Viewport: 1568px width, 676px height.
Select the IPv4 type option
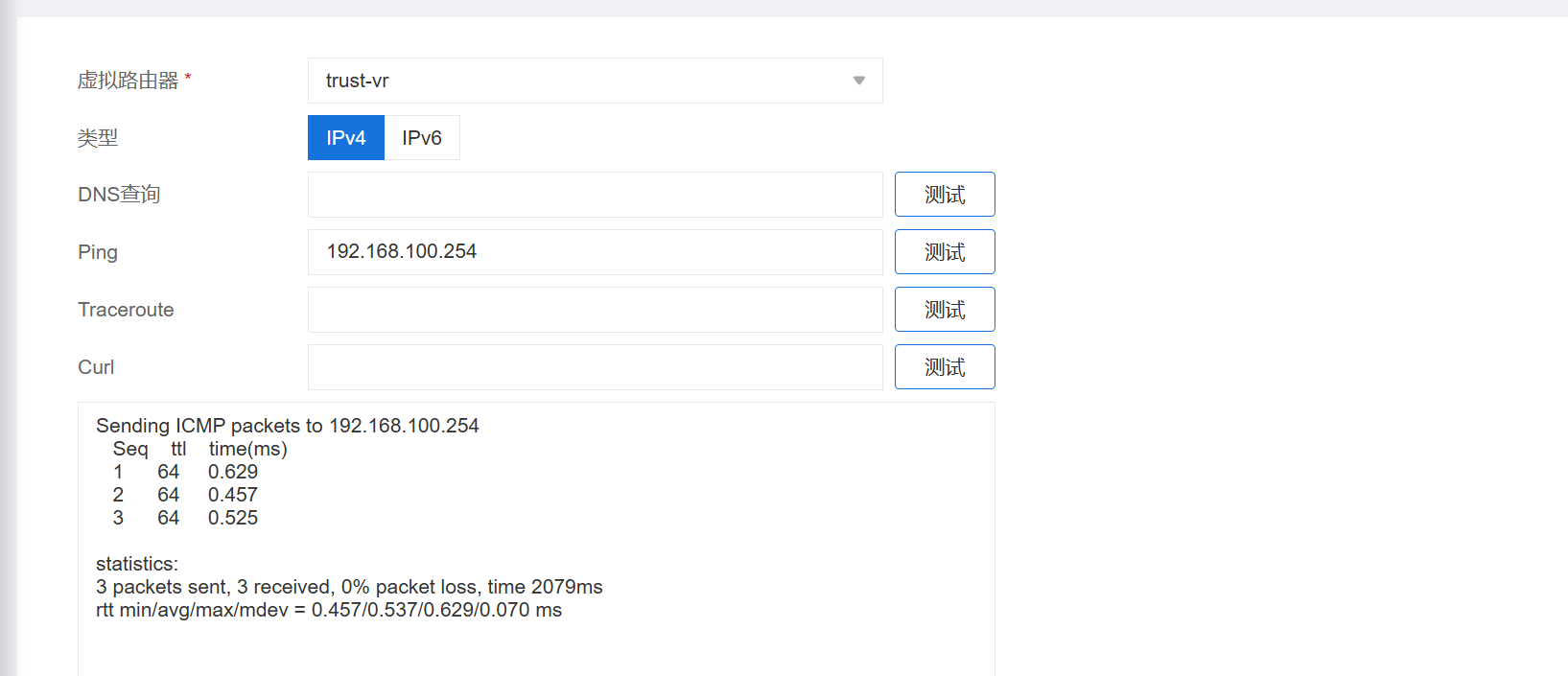pos(345,138)
